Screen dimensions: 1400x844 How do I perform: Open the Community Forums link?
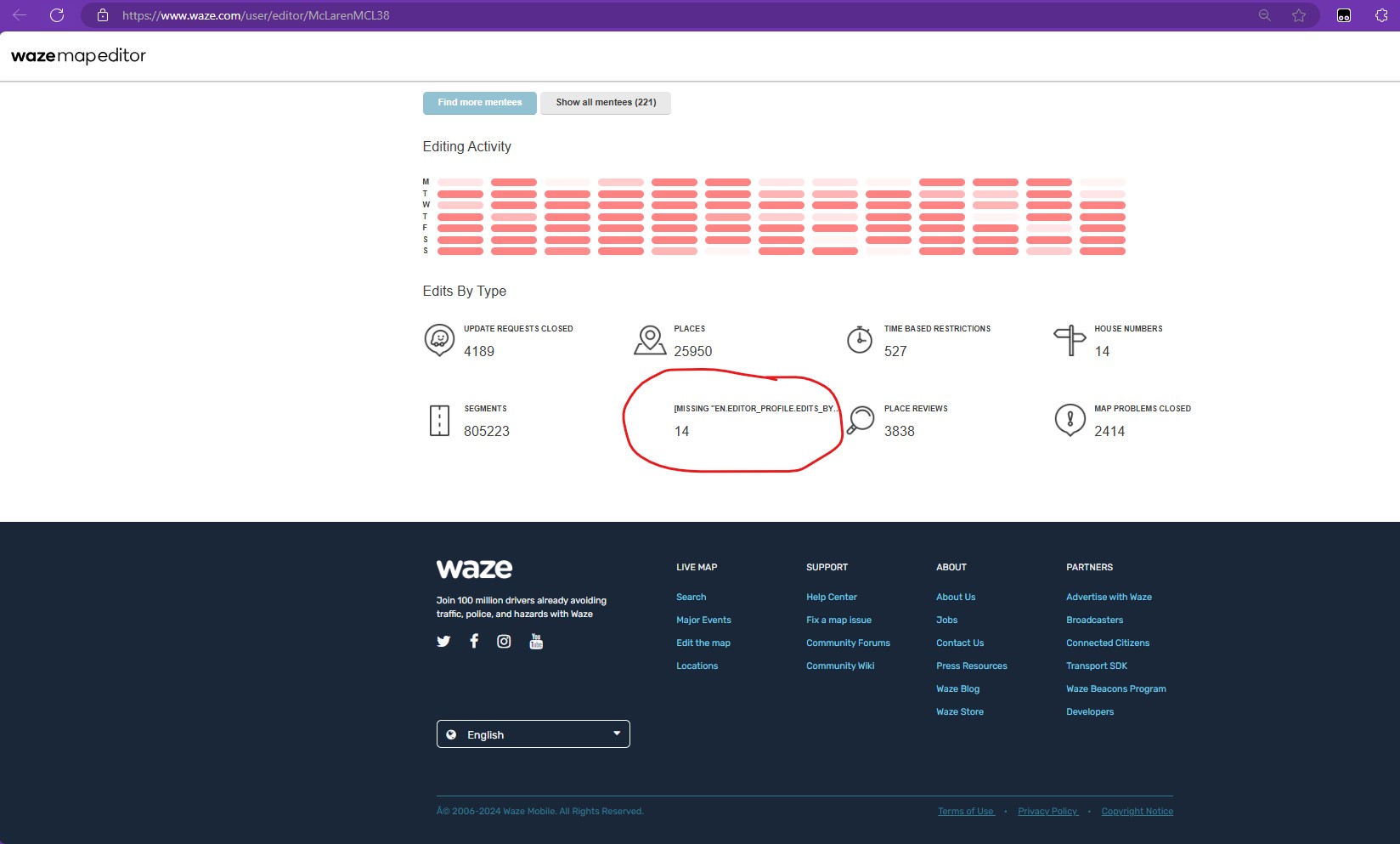(848, 643)
